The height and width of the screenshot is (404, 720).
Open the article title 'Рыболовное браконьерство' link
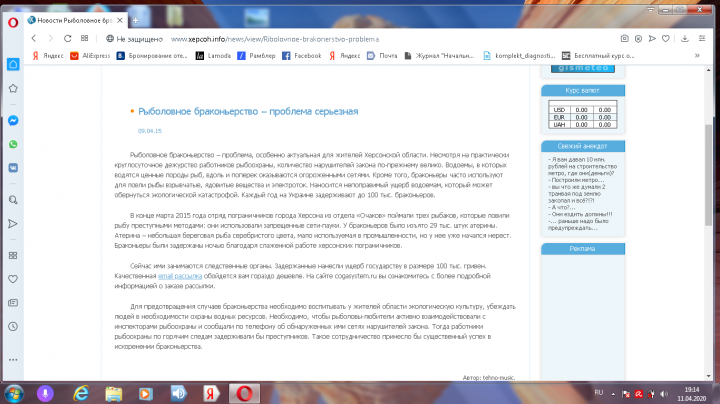[248, 112]
